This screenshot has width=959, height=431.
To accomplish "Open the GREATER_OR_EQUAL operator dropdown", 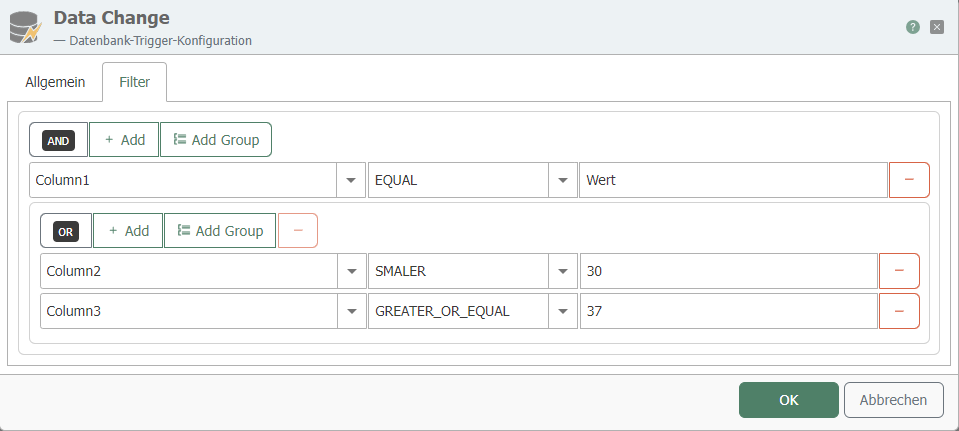I will tap(562, 311).
